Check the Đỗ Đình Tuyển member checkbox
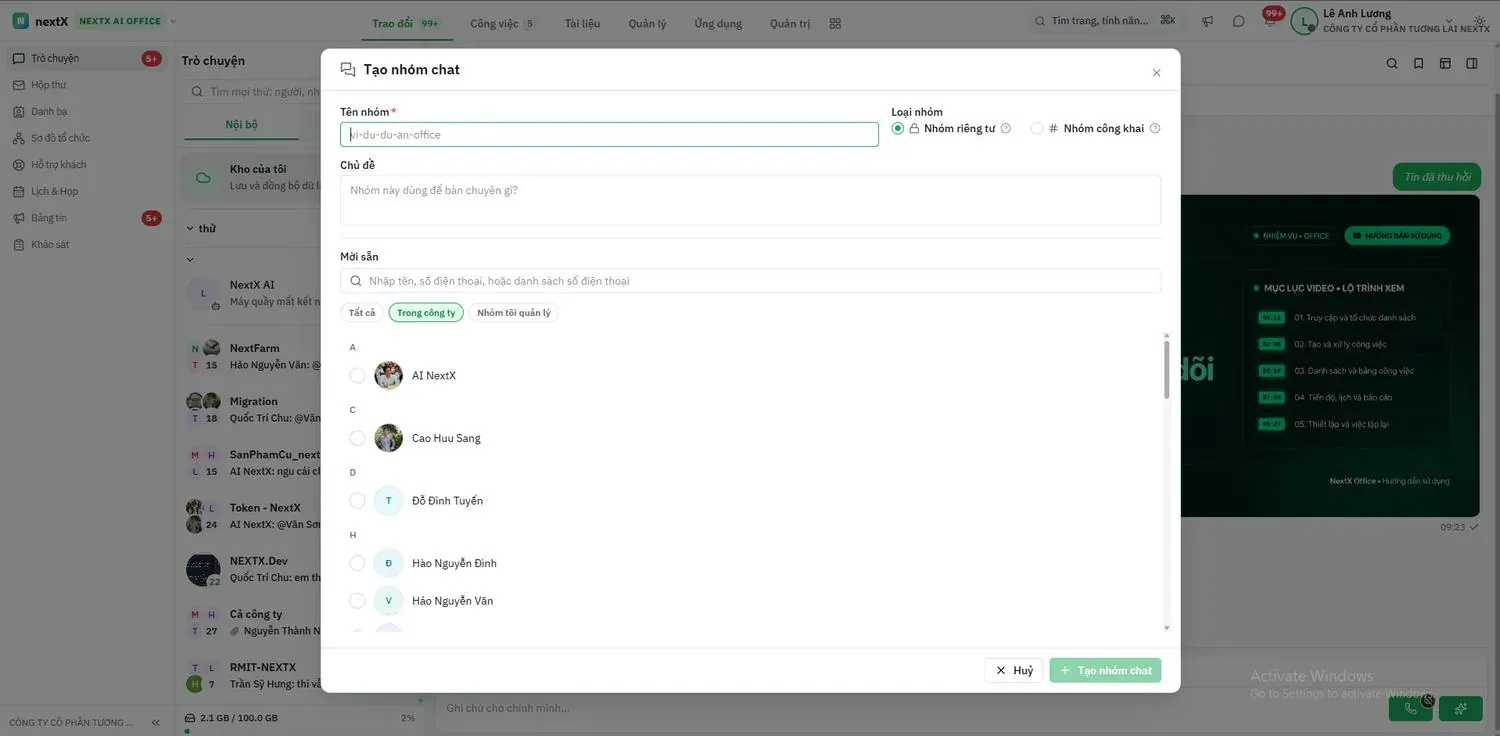This screenshot has height=736, width=1500. click(357, 500)
